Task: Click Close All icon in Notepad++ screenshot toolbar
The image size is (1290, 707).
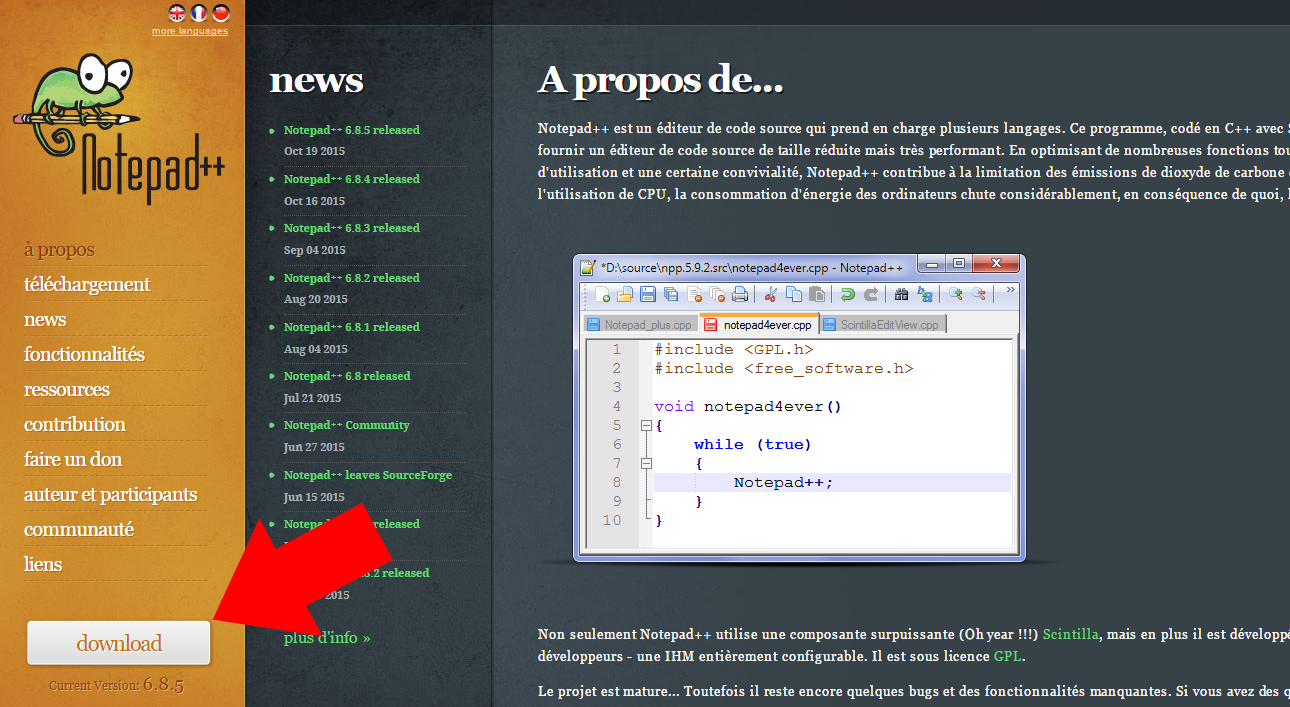Action: [717, 294]
